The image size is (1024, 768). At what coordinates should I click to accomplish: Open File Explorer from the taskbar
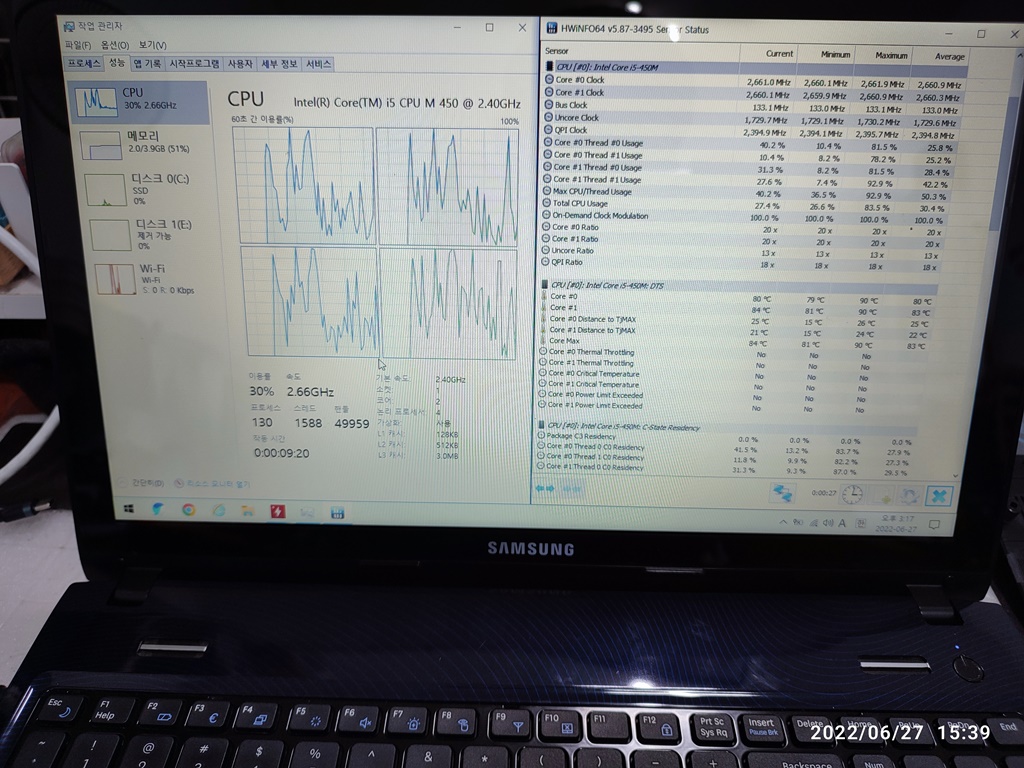[248, 511]
